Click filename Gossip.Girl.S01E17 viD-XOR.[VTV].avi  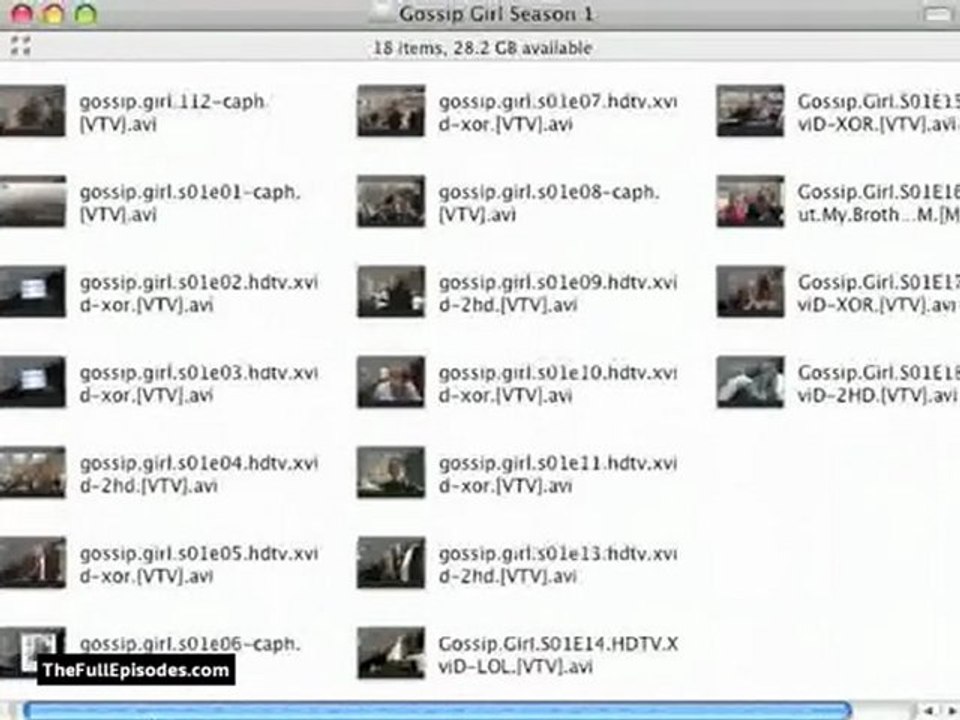coord(878,293)
